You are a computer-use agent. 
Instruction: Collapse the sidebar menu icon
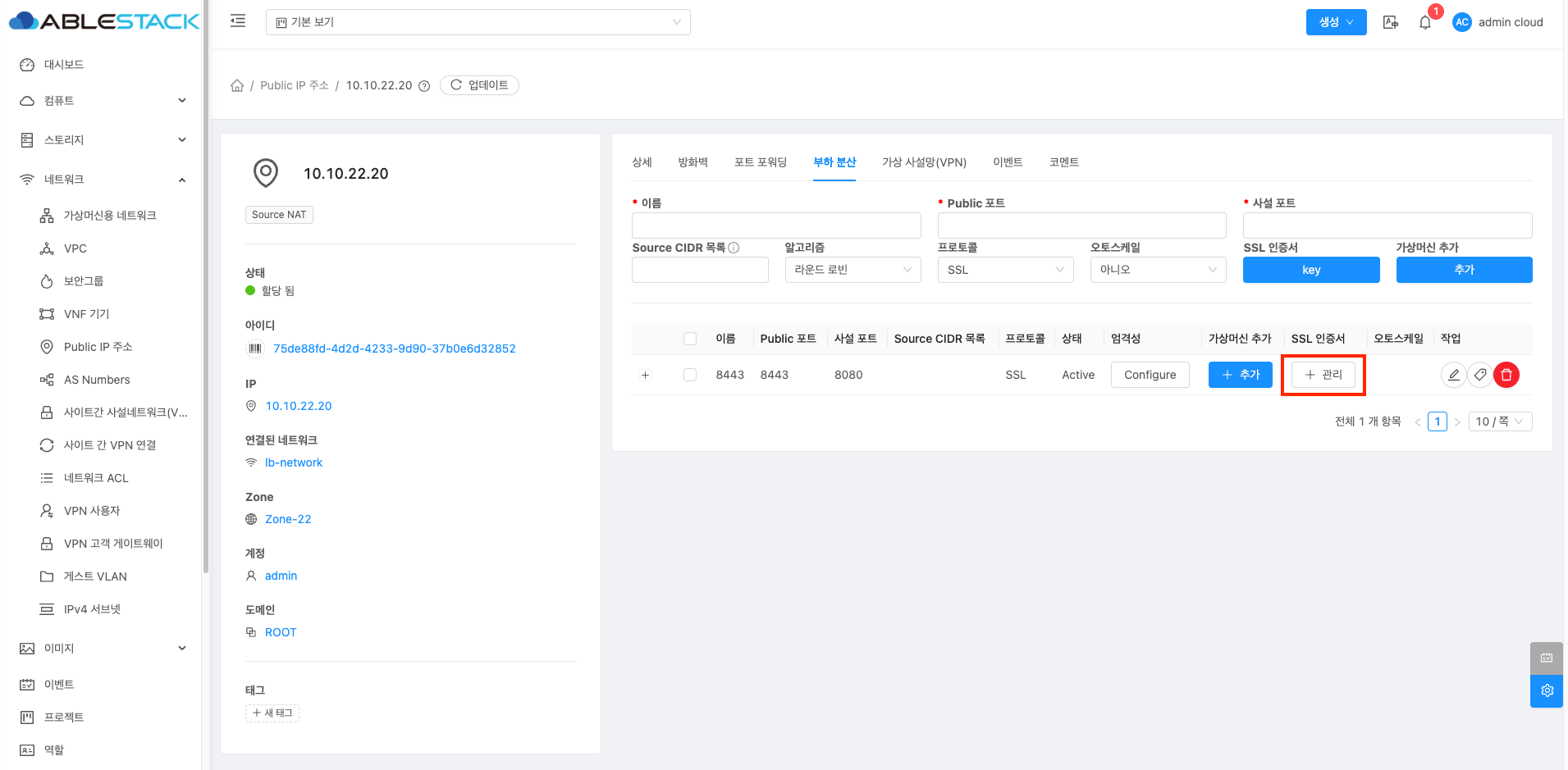tap(238, 21)
